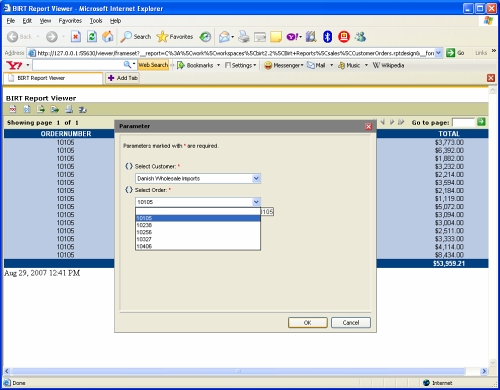Open the Favorites star button
Viewport: 500px width, 390px height.
175,37
